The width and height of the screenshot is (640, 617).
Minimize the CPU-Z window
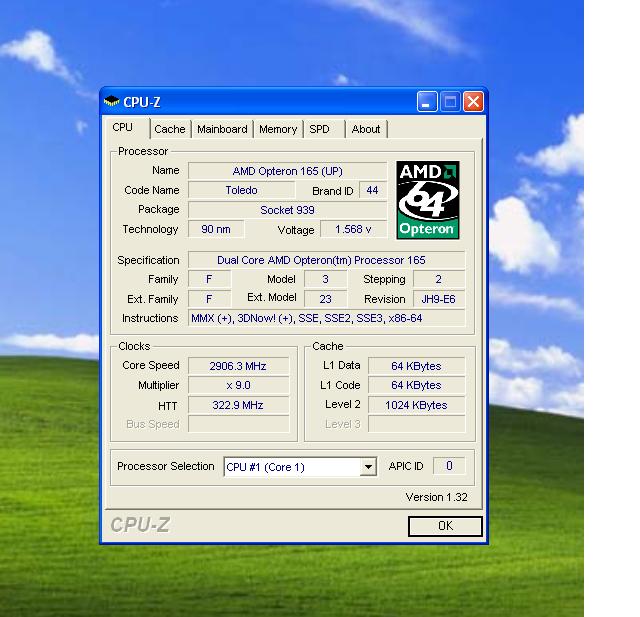[x=427, y=101]
